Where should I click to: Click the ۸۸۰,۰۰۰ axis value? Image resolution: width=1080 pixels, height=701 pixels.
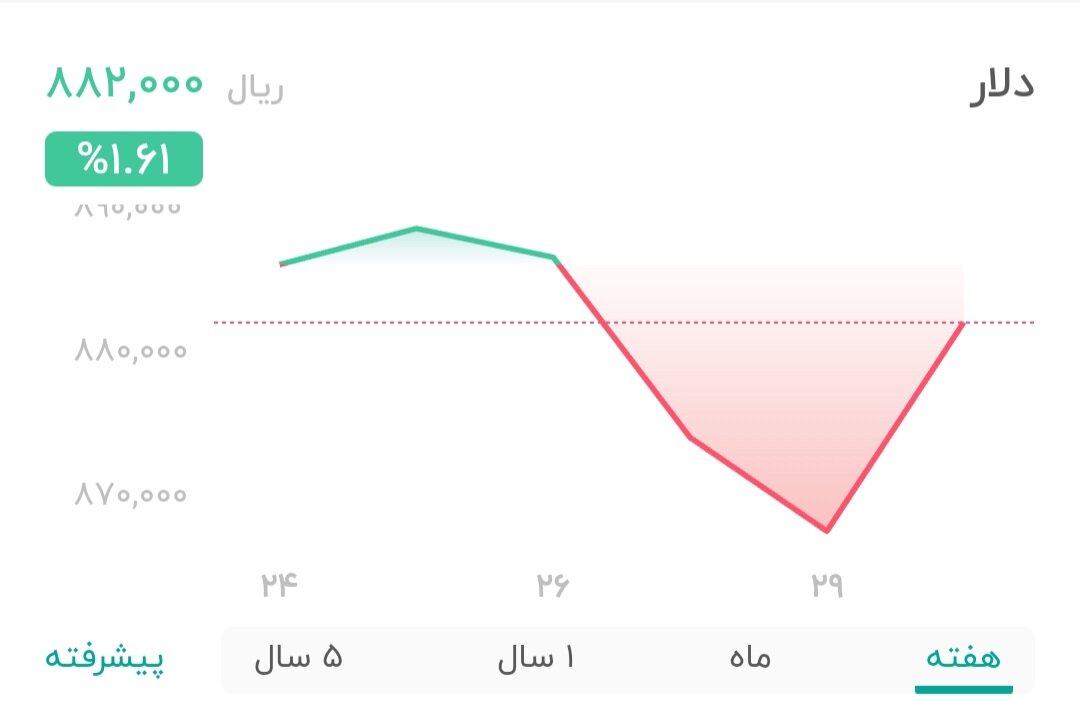(x=130, y=351)
